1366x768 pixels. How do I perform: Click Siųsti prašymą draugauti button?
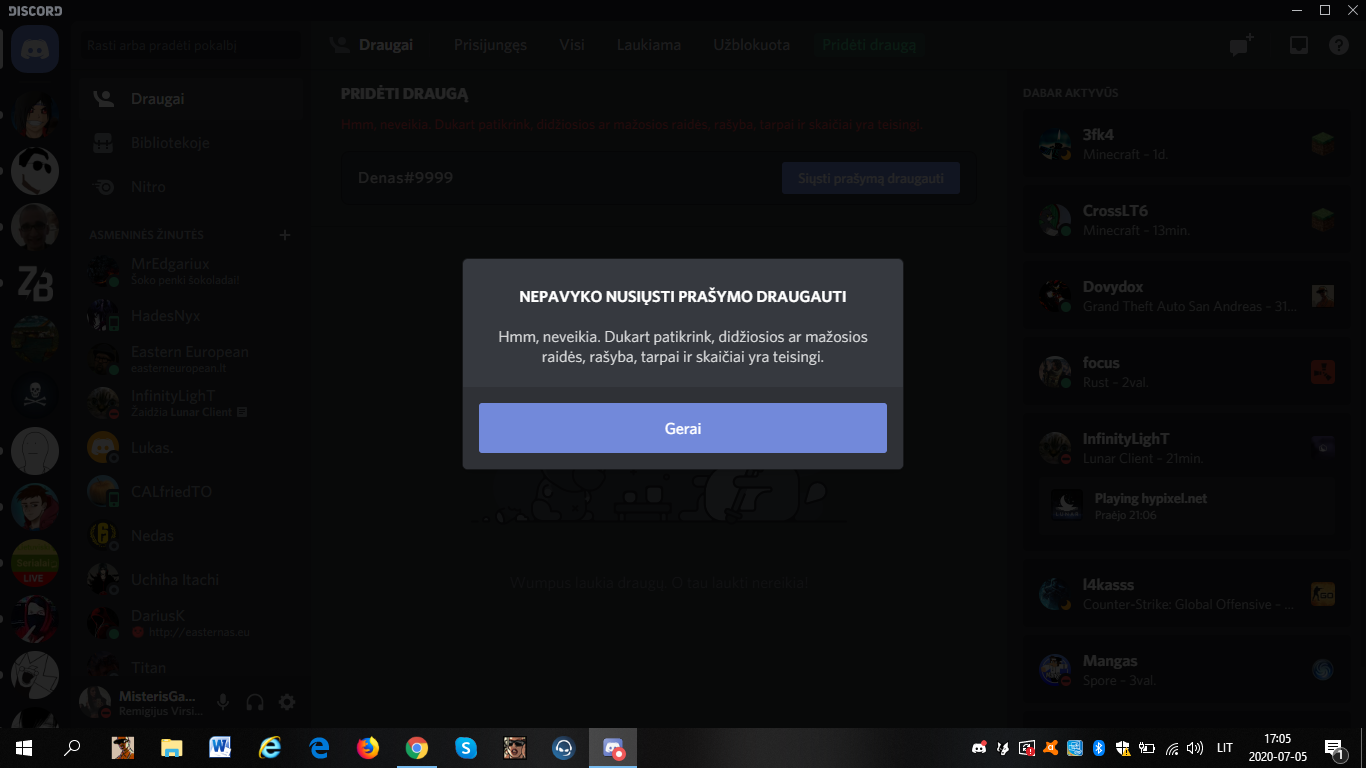[x=870, y=178]
